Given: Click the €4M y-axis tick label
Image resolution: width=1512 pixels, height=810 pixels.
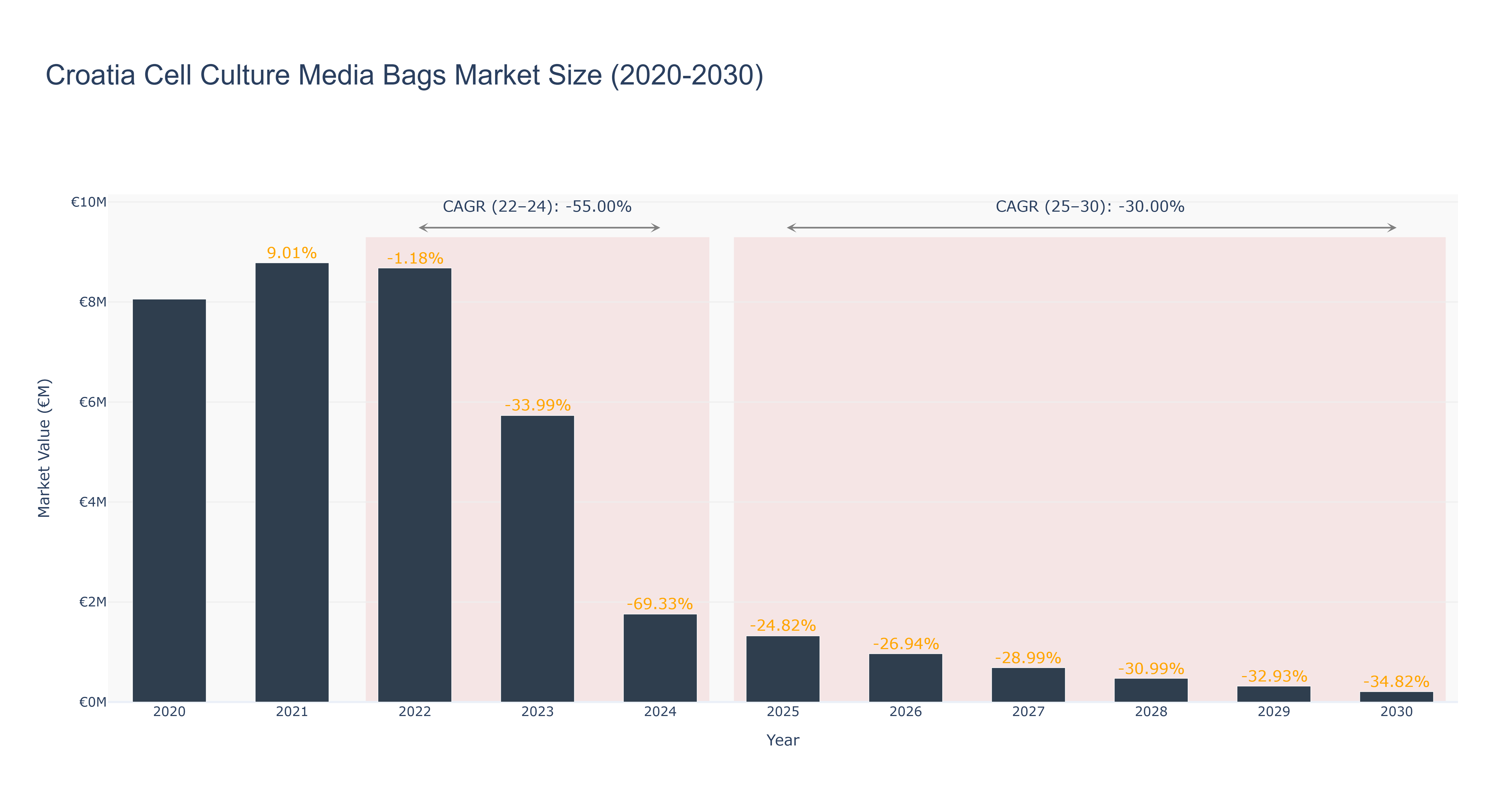Looking at the screenshot, I should 93,502.
